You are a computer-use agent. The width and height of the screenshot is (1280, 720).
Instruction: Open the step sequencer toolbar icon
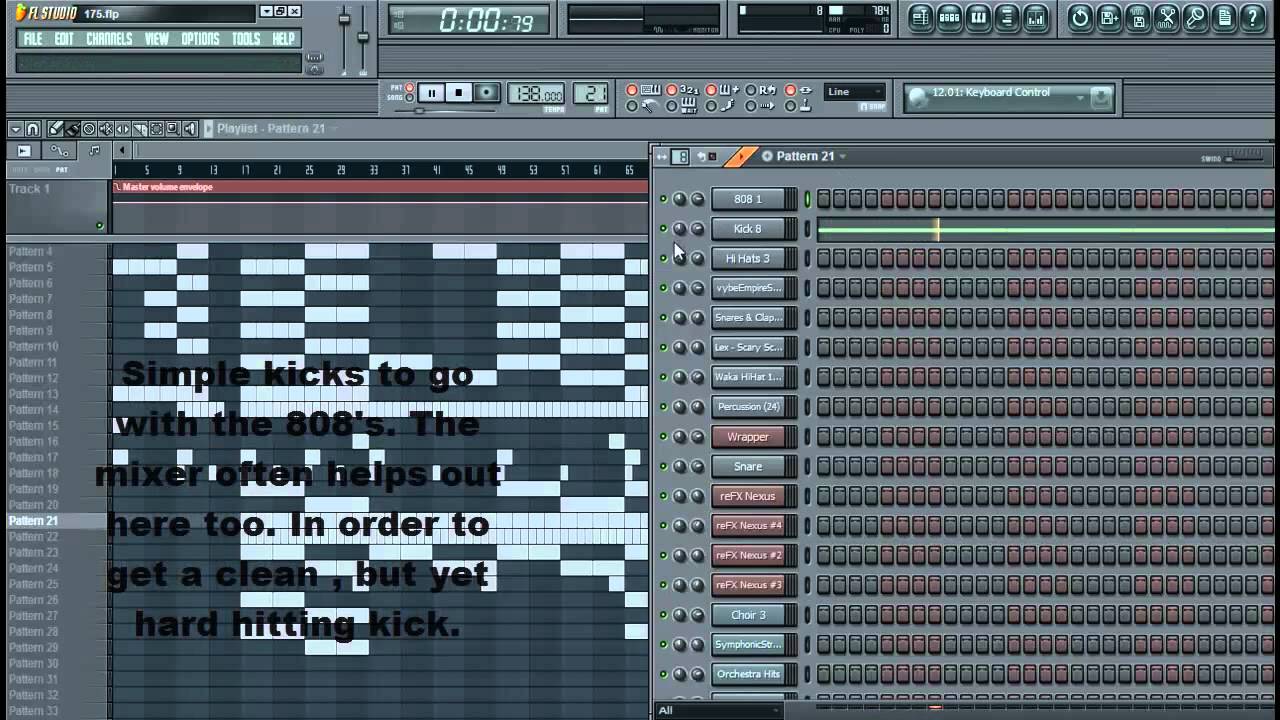pos(950,17)
